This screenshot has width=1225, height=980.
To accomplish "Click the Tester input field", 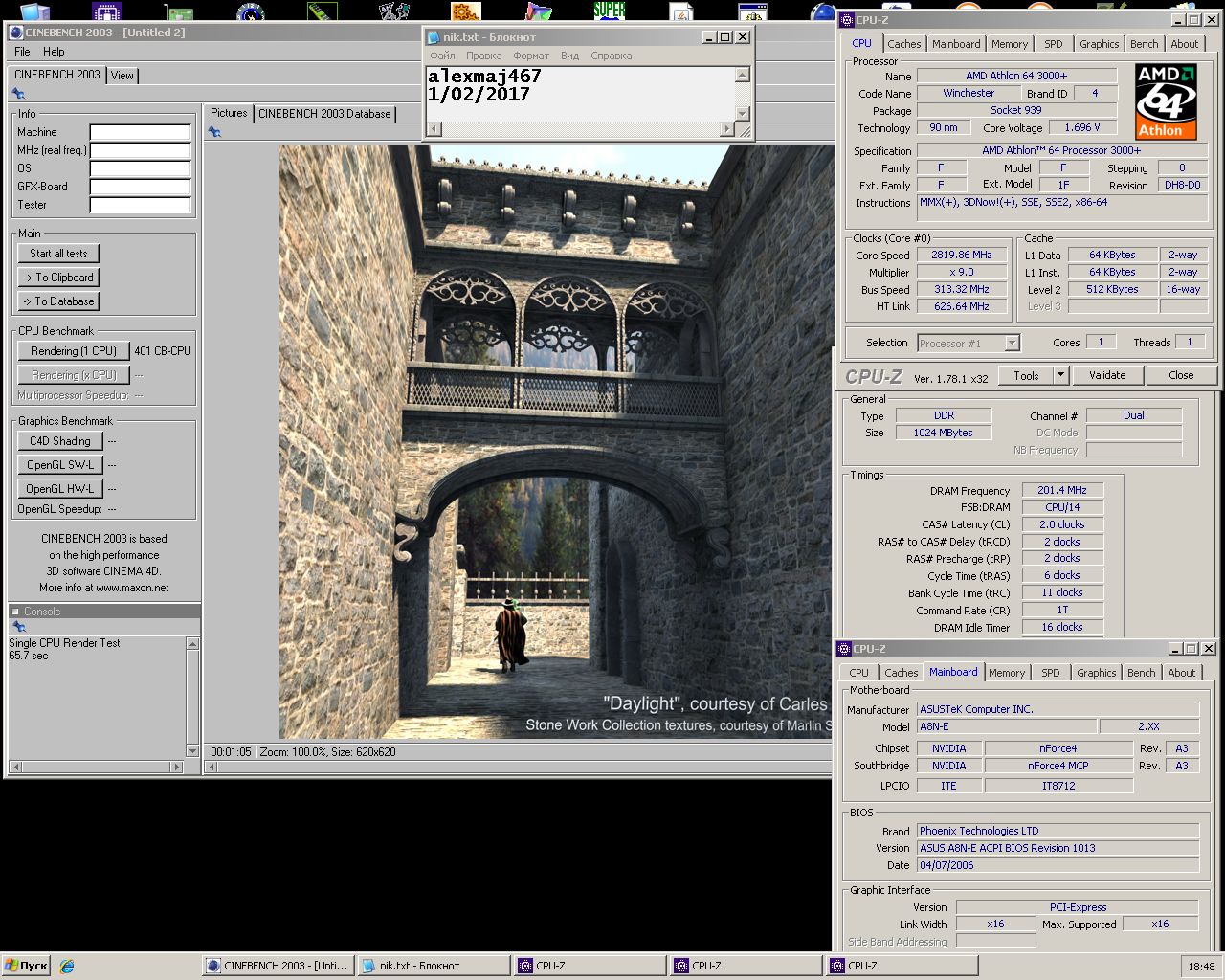I will [140, 205].
